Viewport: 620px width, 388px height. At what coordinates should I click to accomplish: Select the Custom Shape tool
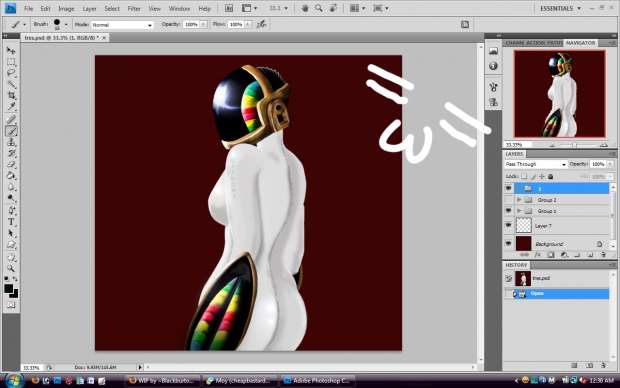coord(11,244)
